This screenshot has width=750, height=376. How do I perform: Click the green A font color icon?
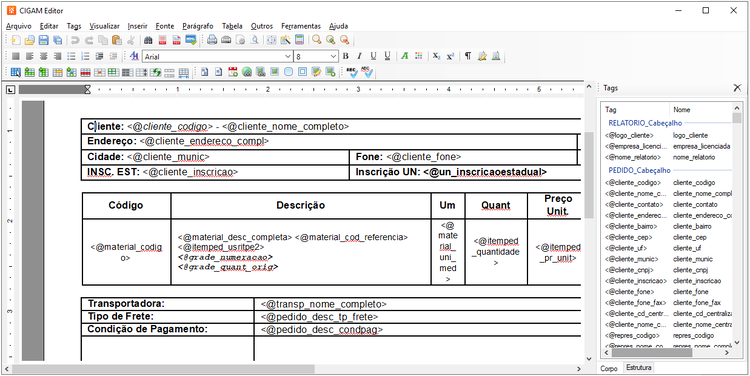point(405,56)
